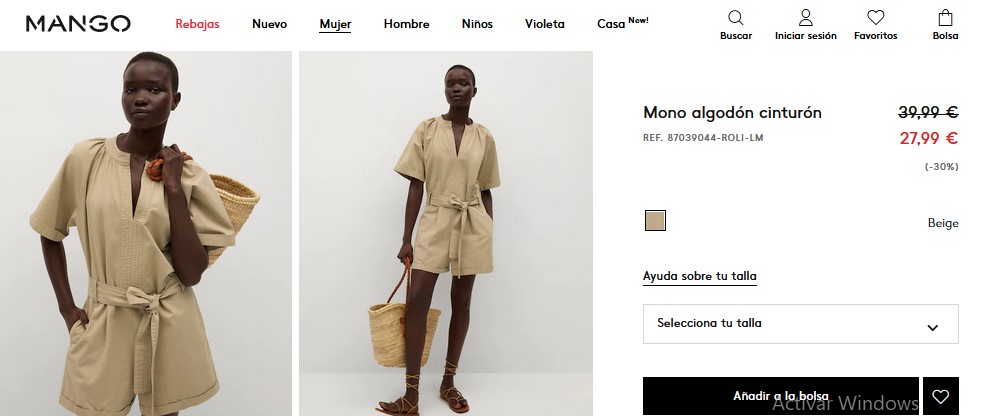This screenshot has width=988, height=416.
Task: Click the Buscar magnifier icon
Action: click(x=735, y=18)
